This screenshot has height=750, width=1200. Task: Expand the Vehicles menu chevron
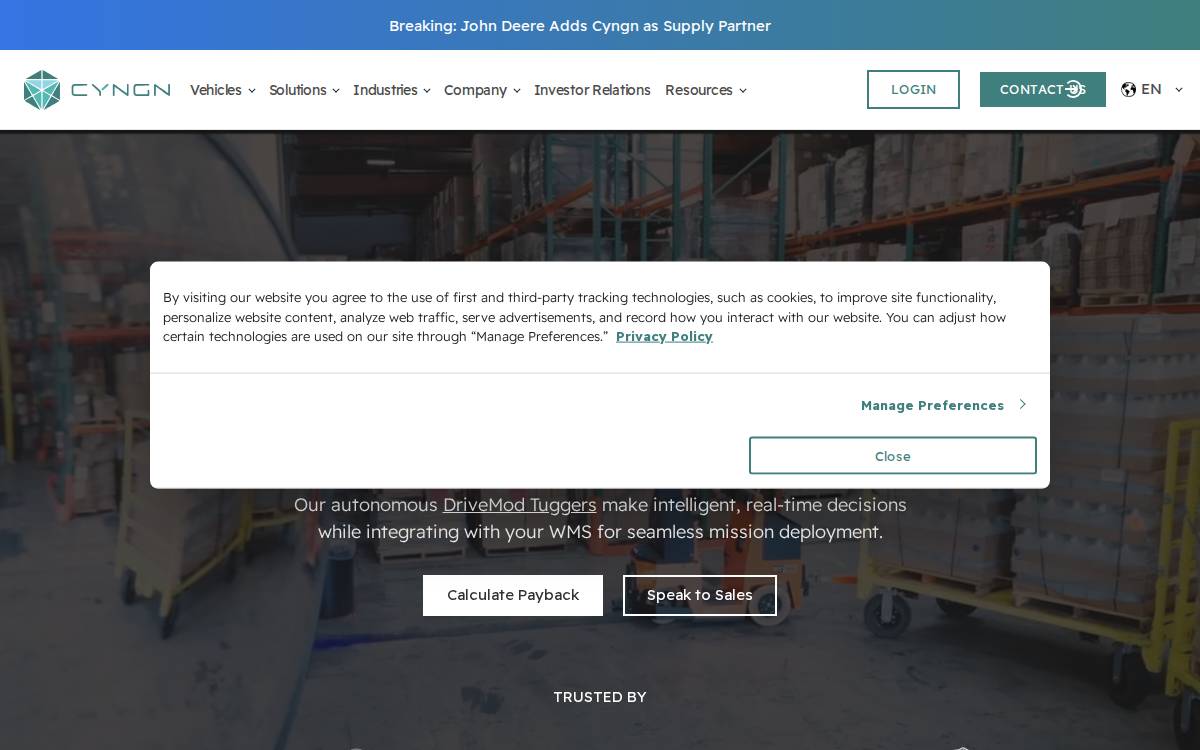[252, 91]
